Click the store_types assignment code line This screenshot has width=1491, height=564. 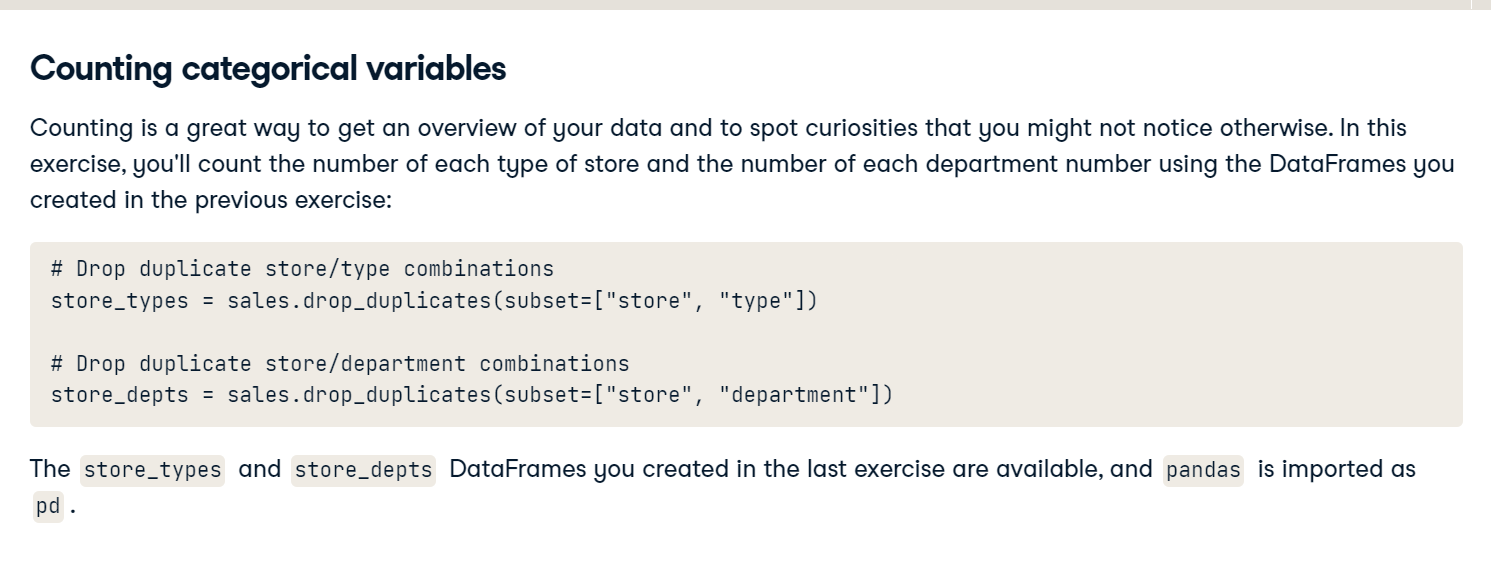pyautogui.click(x=434, y=300)
